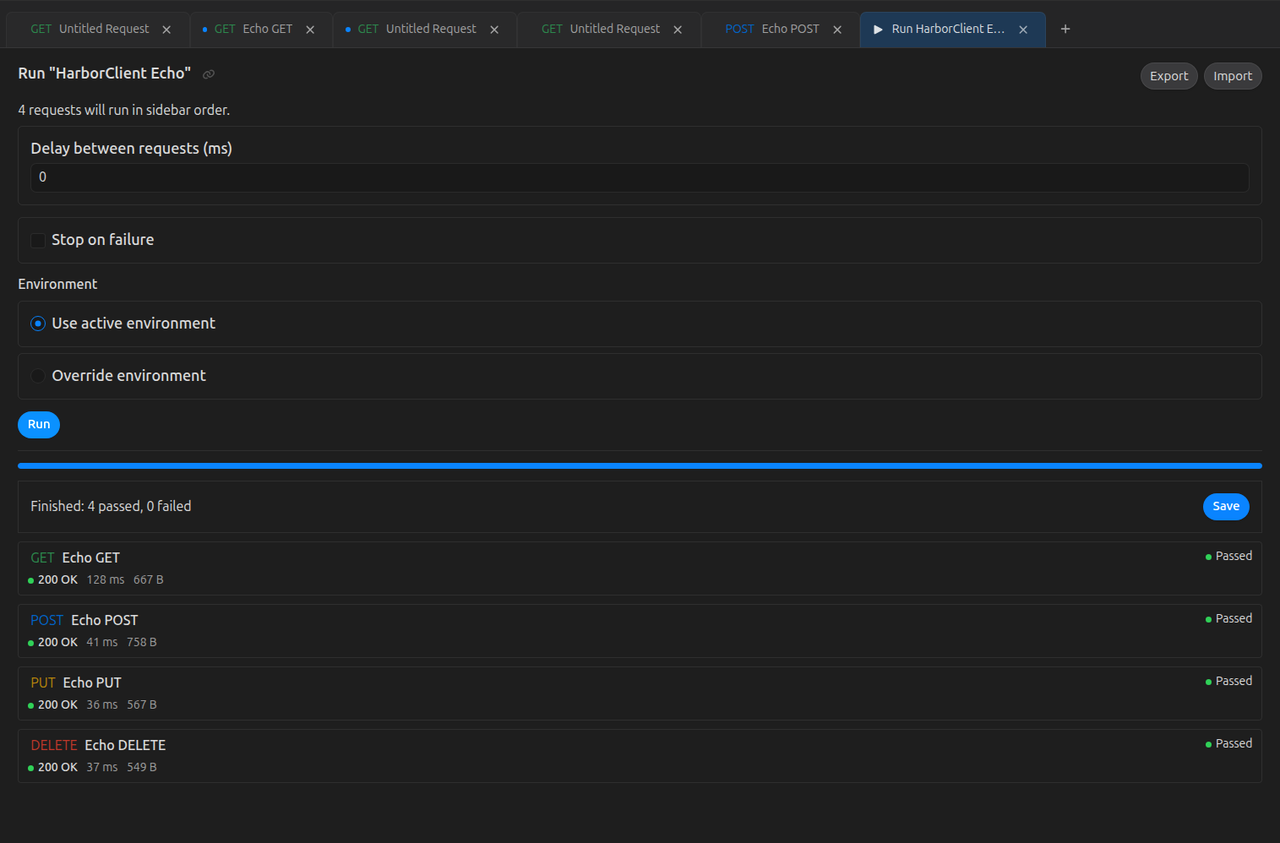Screen dimensions: 1280x843
Task: Enable the Stop on failure checkbox
Action: 38,240
